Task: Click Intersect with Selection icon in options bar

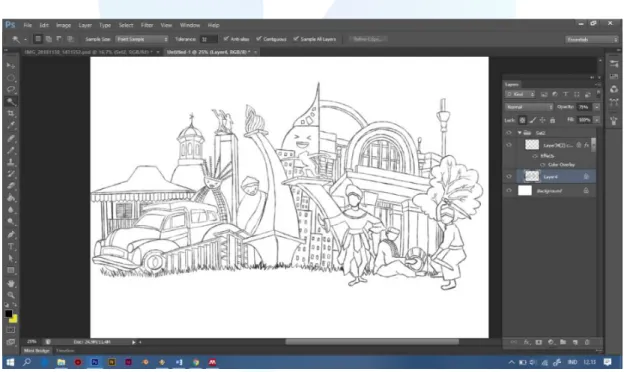Action: point(70,39)
